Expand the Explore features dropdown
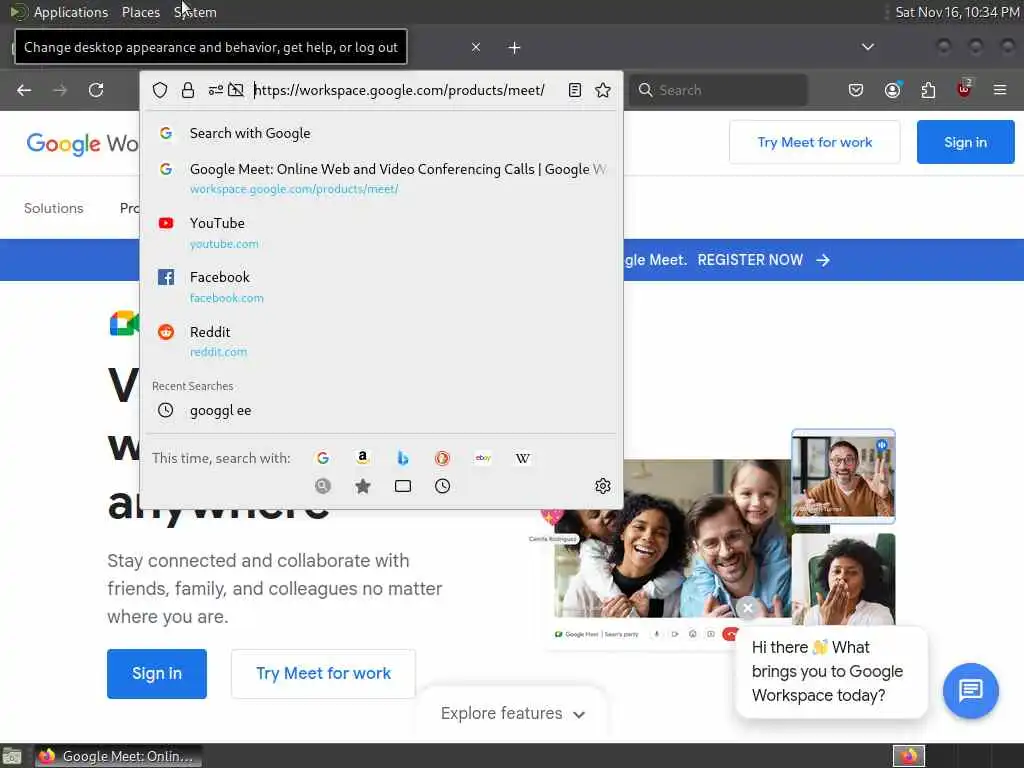Image resolution: width=1024 pixels, height=768 pixels. pyautogui.click(x=513, y=713)
